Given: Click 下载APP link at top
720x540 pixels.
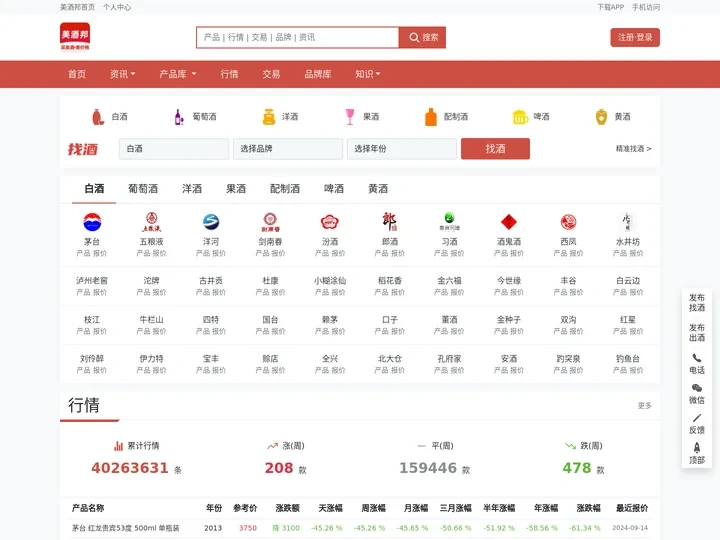Looking at the screenshot, I should (610, 7).
